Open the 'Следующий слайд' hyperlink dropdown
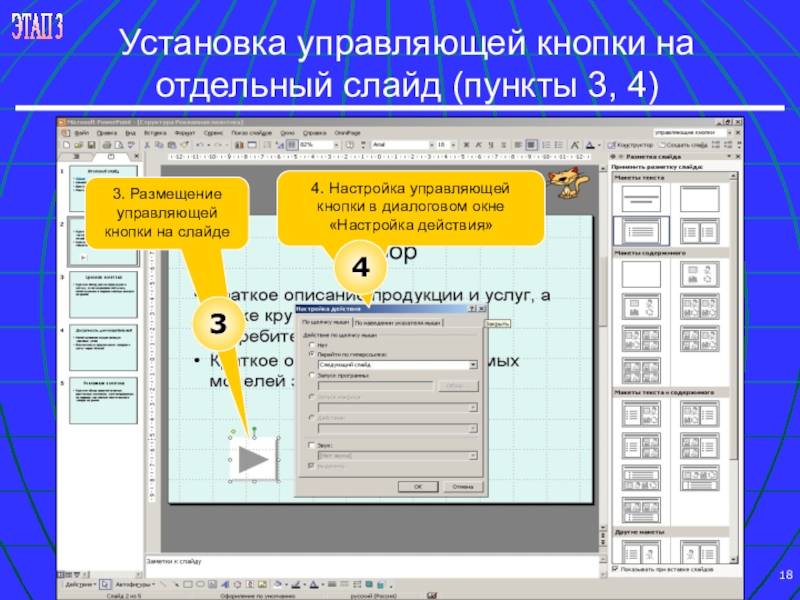The width and height of the screenshot is (800, 600). coord(473,365)
